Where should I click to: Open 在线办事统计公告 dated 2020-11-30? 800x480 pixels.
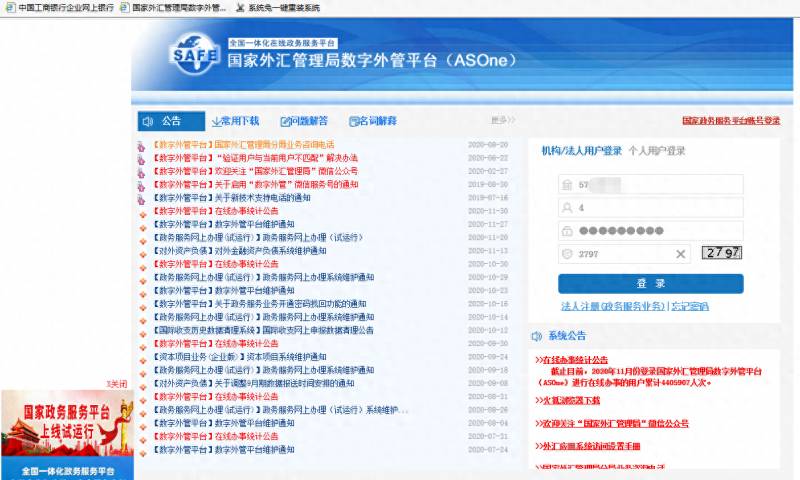pos(215,211)
